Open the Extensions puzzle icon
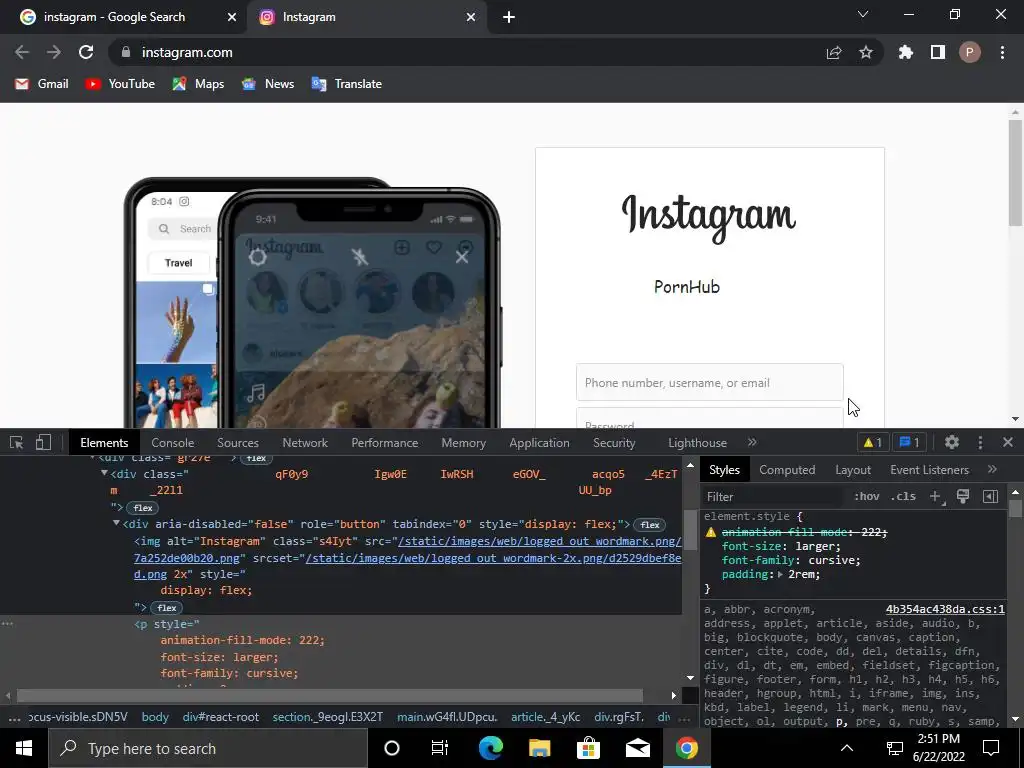This screenshot has width=1024, height=768. (906, 52)
